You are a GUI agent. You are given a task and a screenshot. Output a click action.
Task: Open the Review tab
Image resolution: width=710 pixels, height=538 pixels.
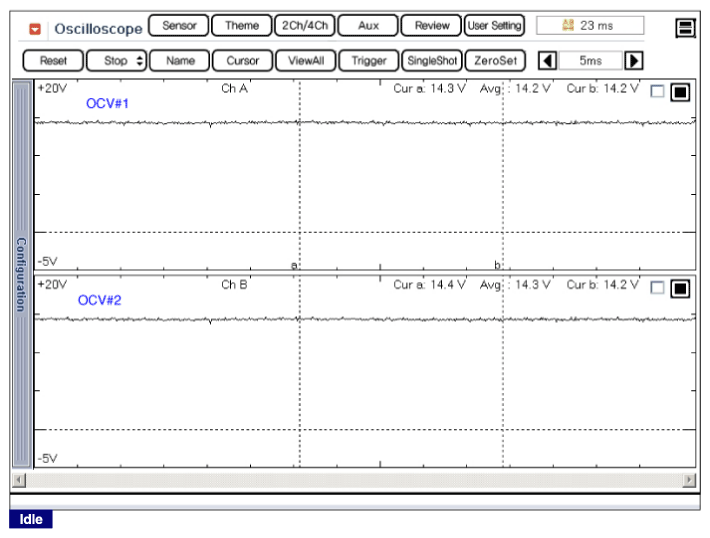[x=431, y=26]
